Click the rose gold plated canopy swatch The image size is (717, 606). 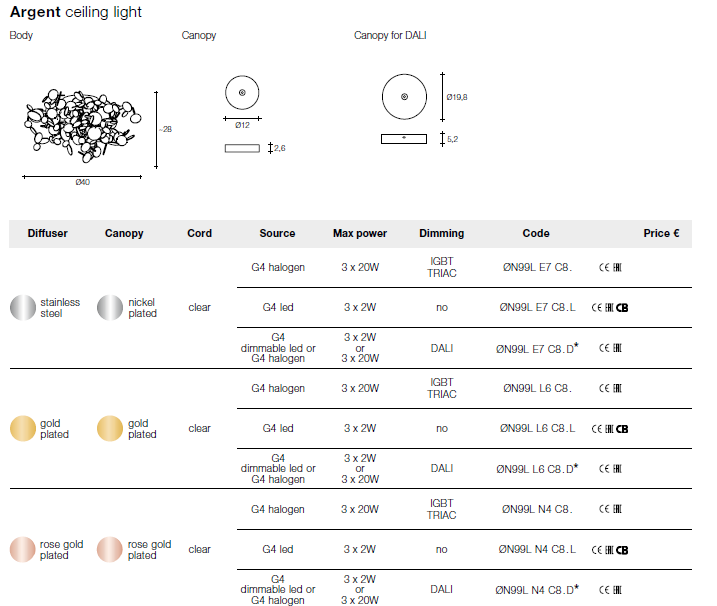click(110, 549)
